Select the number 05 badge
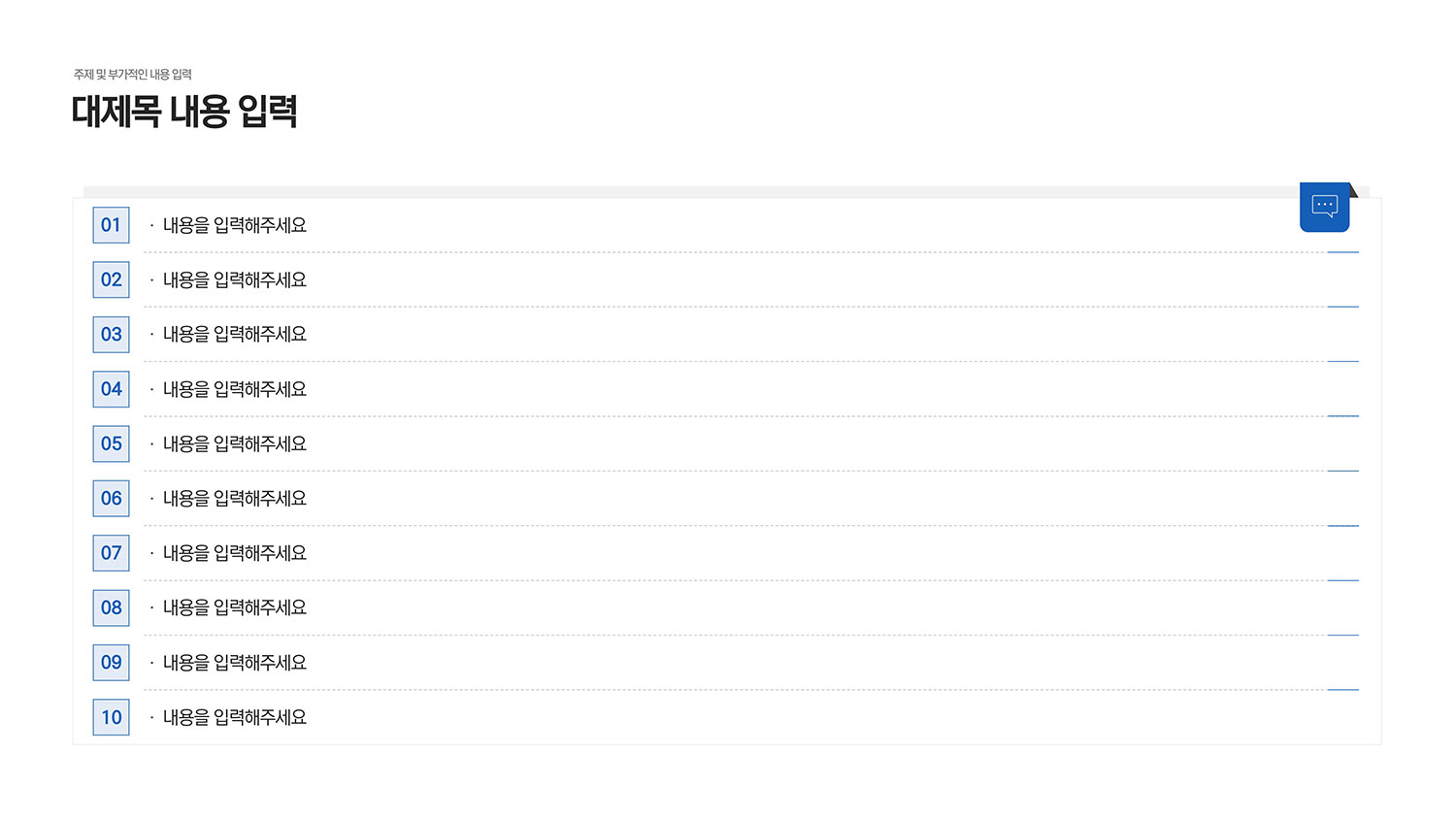This screenshot has width=1456, height=819. coord(111,443)
